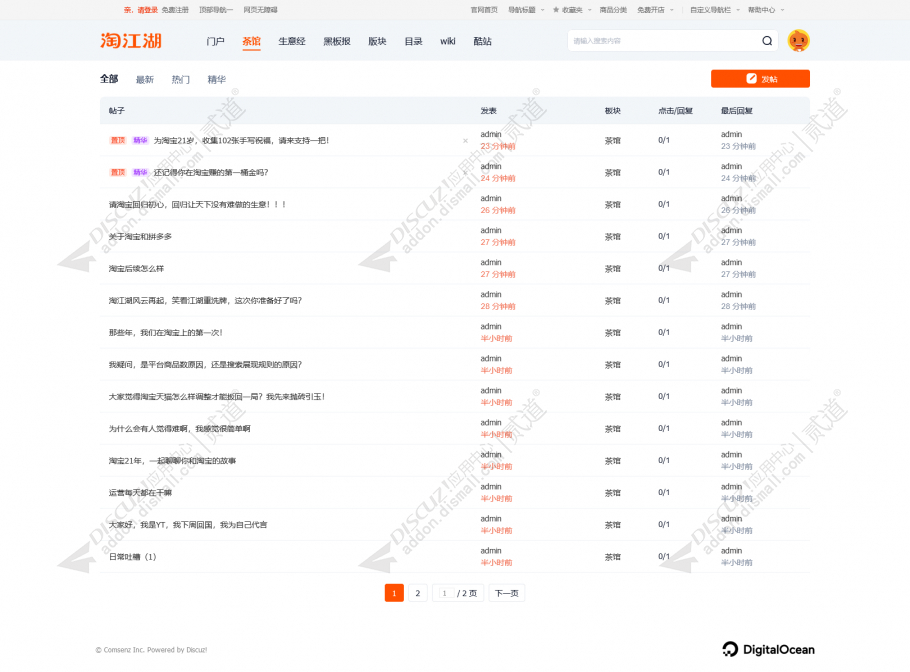
Task: Switch to the 热门 filter tab
Action: click(180, 80)
